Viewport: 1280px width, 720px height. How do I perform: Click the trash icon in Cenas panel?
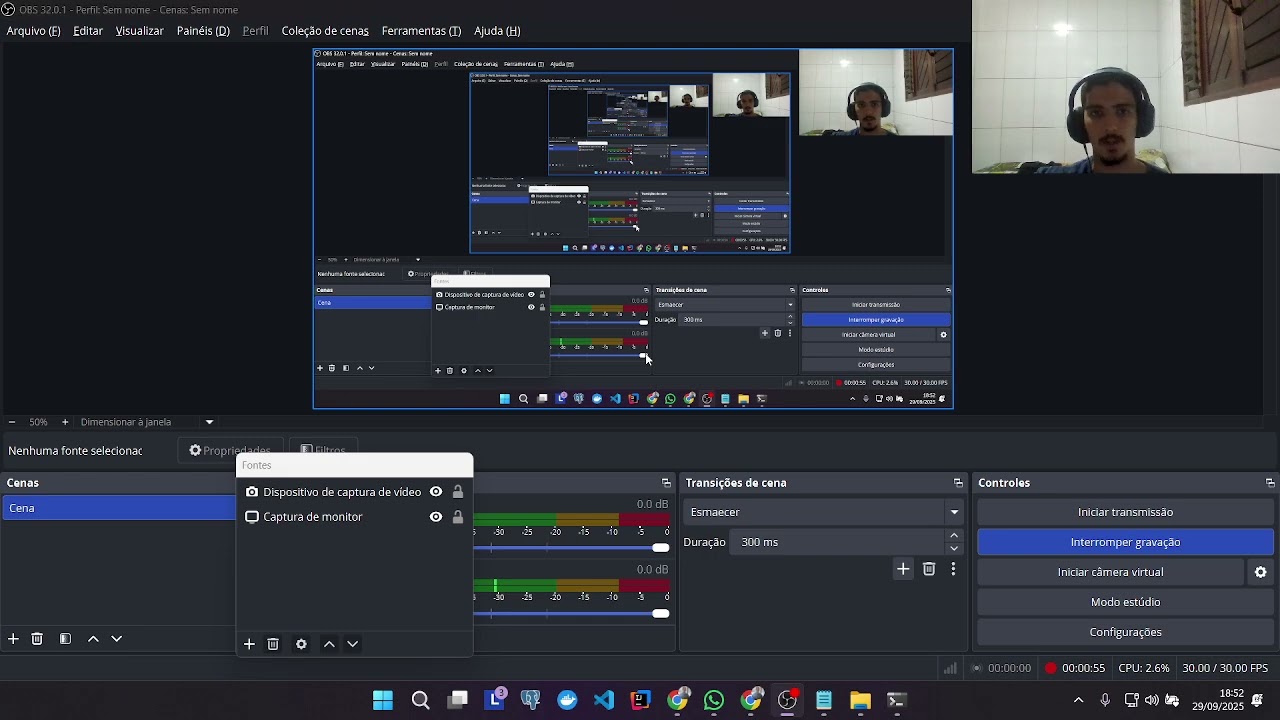37,639
